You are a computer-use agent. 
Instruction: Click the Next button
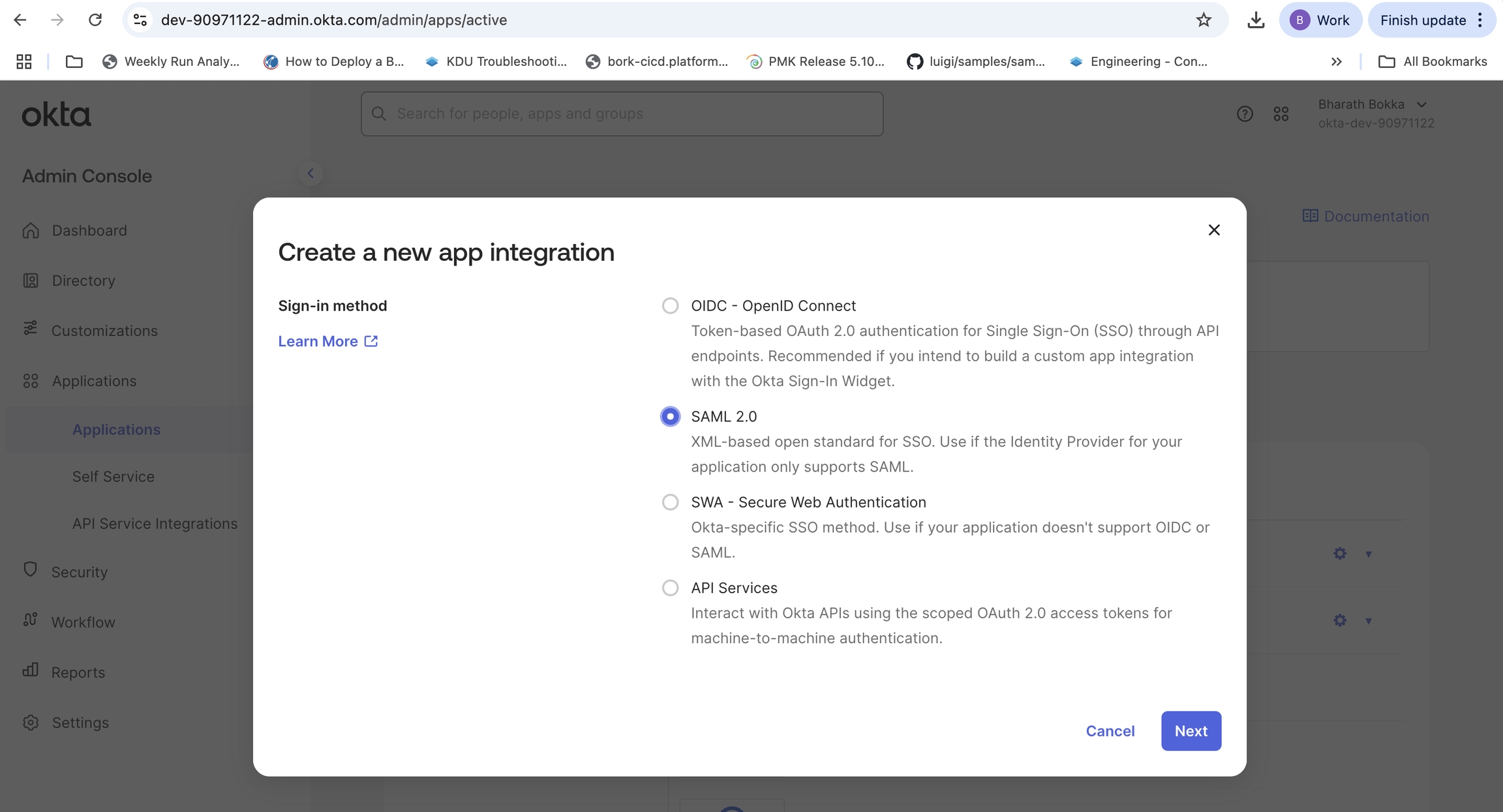tap(1191, 730)
